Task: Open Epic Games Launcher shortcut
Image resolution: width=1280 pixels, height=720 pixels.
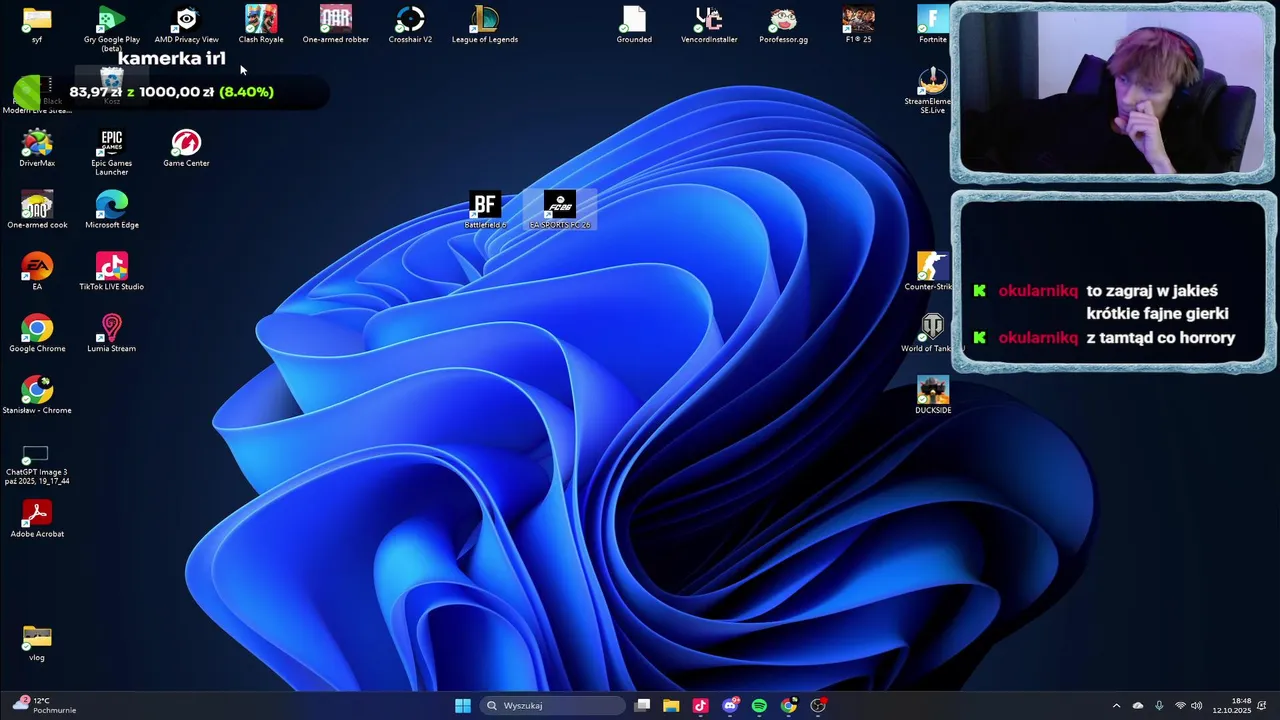Action: [x=111, y=152]
